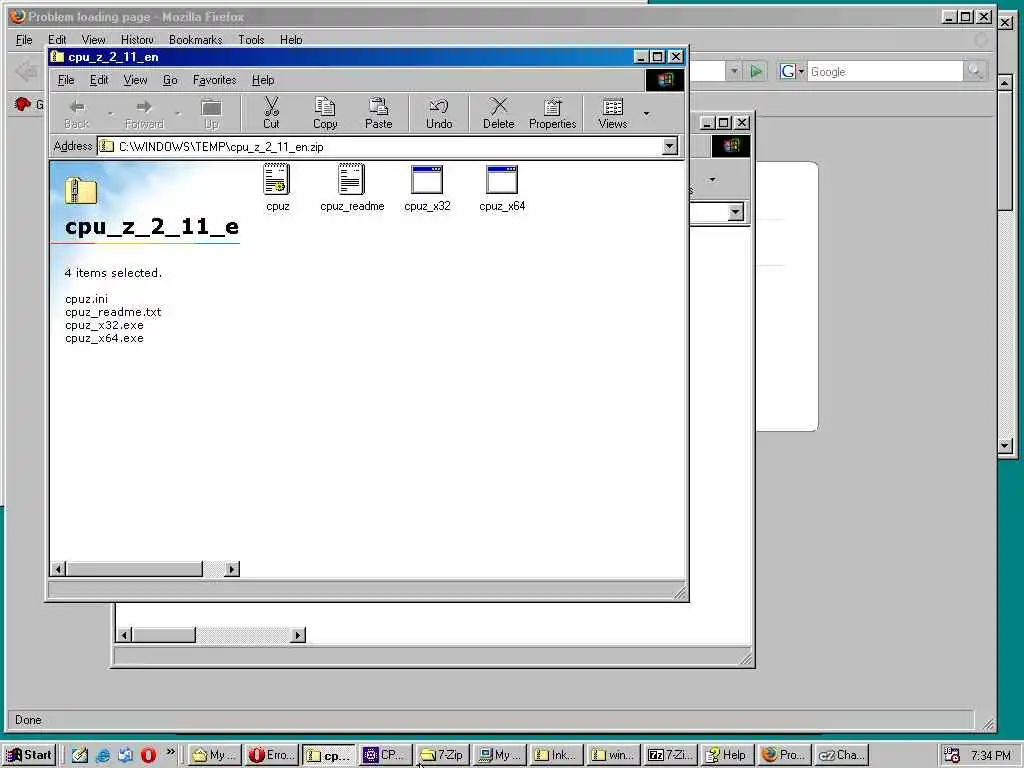Select the cpuz_readme text file icon
Image resolution: width=1024 pixels, height=768 pixels.
pos(351,180)
